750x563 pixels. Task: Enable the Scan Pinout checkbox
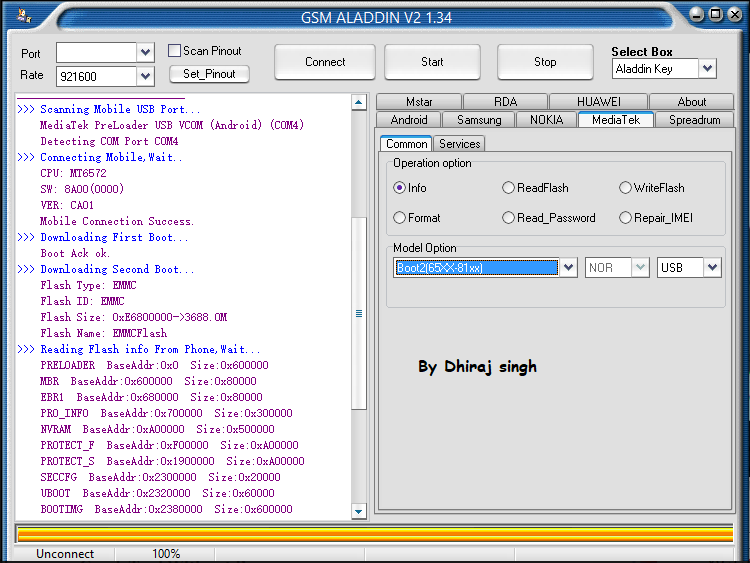[x=175, y=51]
